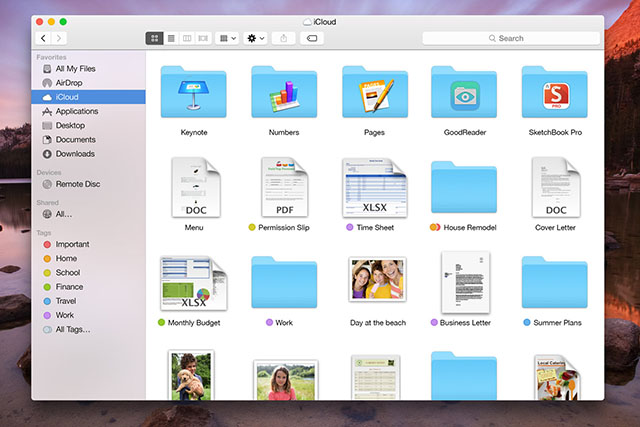
Task: Switch to column view mode
Action: 186,38
